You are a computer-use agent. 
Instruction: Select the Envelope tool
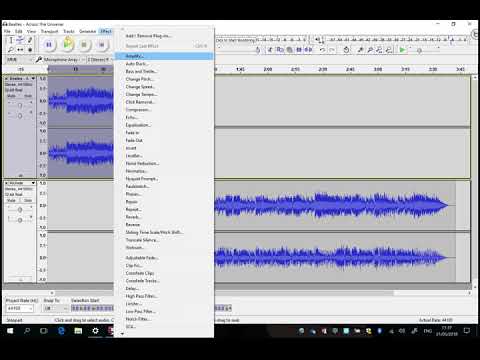click(x=20, y=40)
